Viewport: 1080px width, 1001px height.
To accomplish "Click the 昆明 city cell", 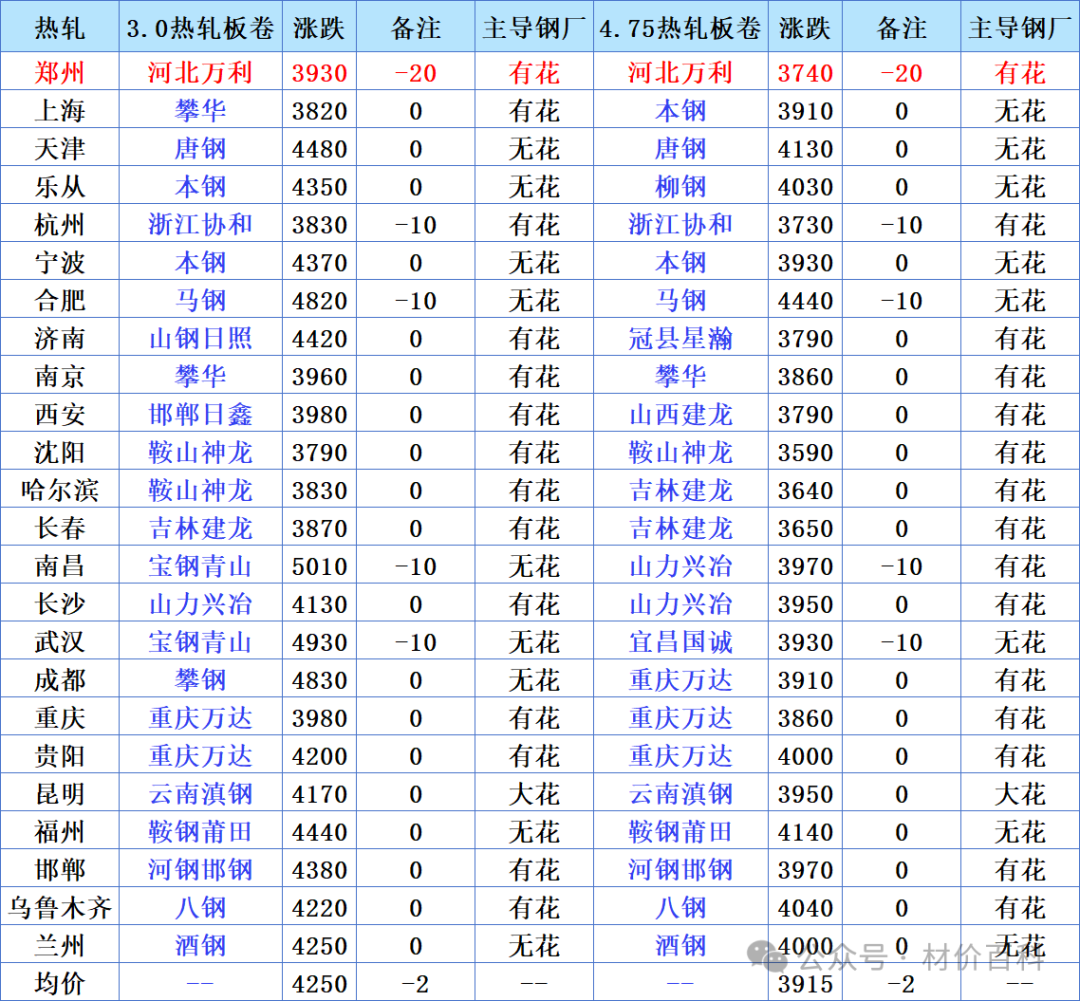I will (x=60, y=793).
